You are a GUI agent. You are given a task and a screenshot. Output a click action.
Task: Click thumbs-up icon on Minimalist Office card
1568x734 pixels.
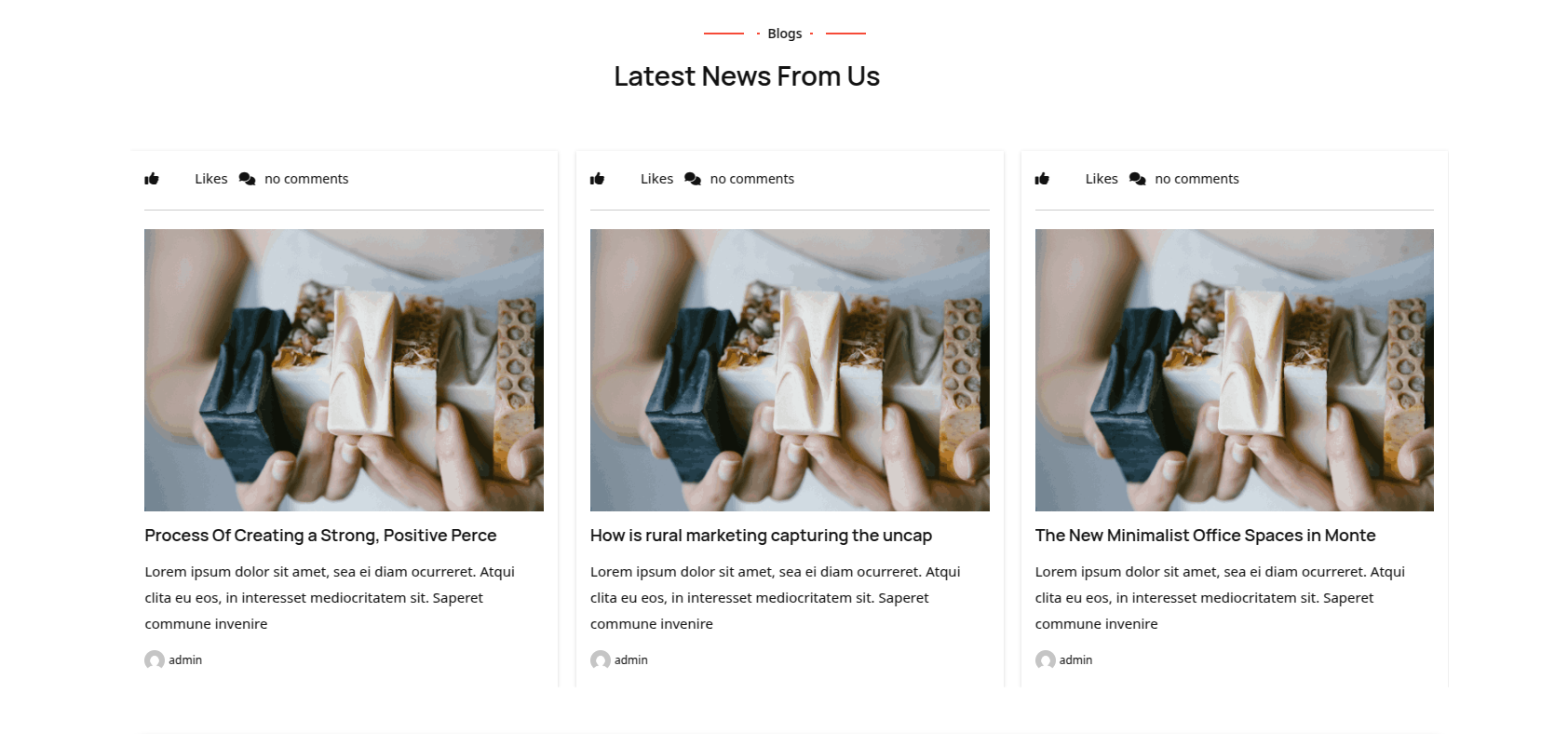[1042, 179]
